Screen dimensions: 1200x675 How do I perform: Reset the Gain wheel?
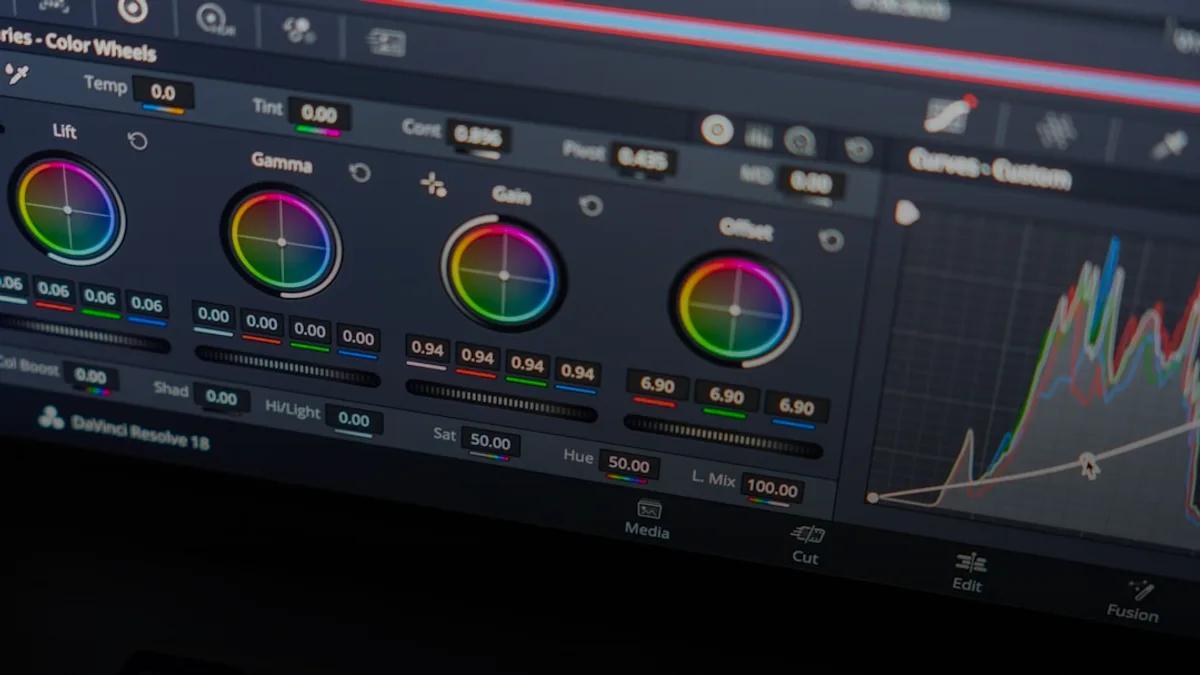coord(591,206)
